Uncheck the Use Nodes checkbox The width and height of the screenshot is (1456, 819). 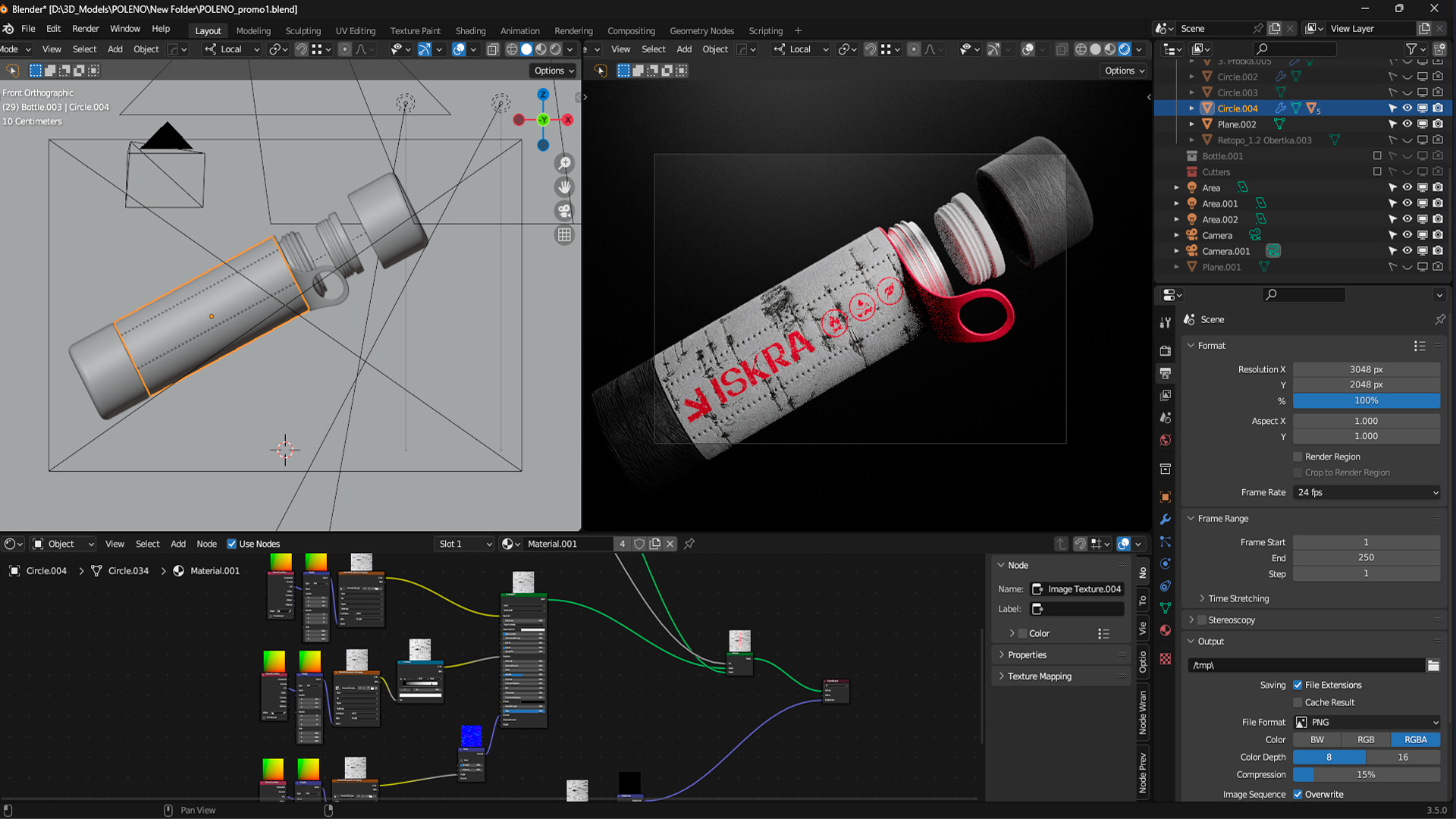232,544
